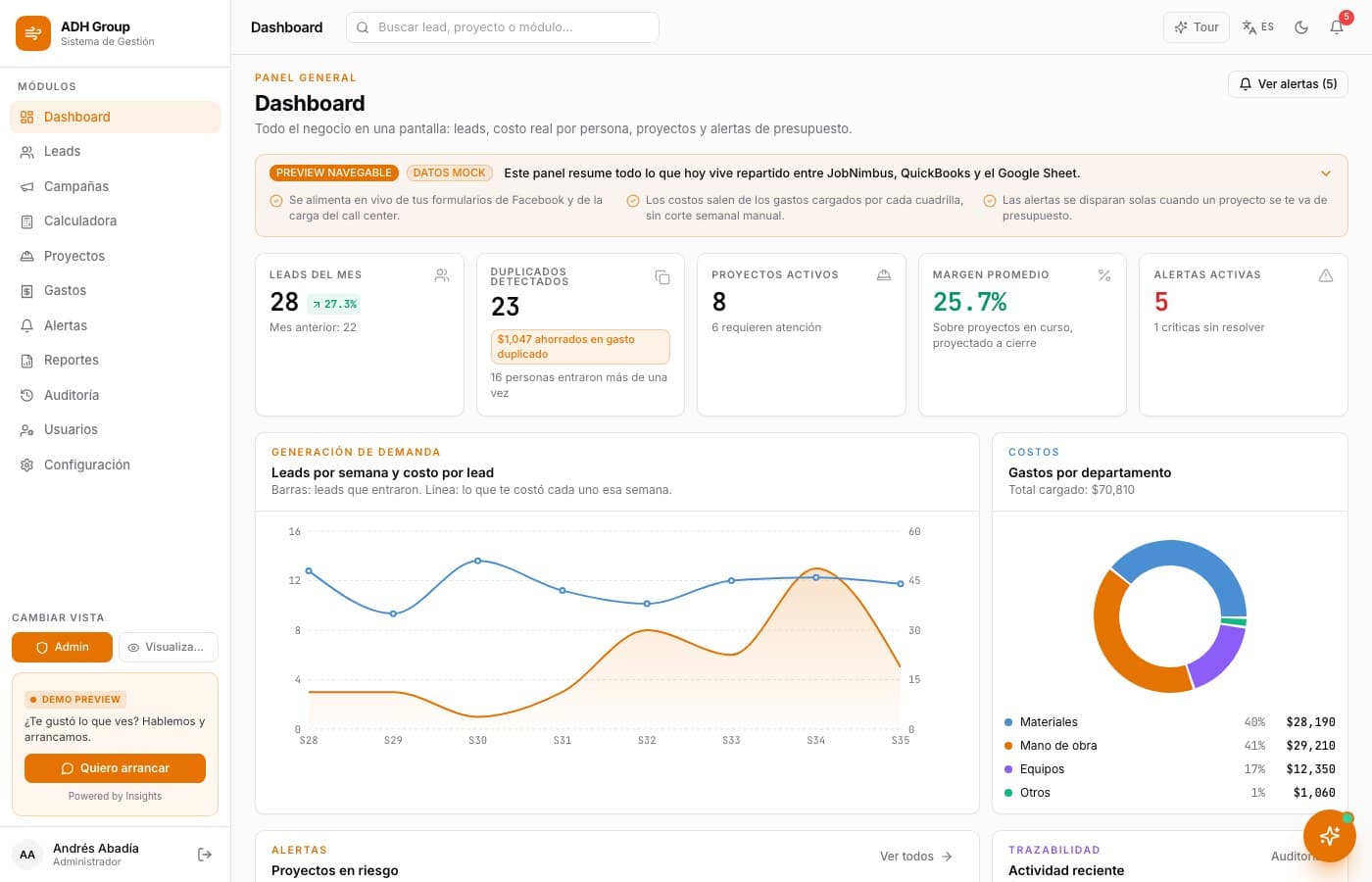Image resolution: width=1372 pixels, height=882 pixels.
Task: Open notifications via the bell icon
Action: point(1337,27)
